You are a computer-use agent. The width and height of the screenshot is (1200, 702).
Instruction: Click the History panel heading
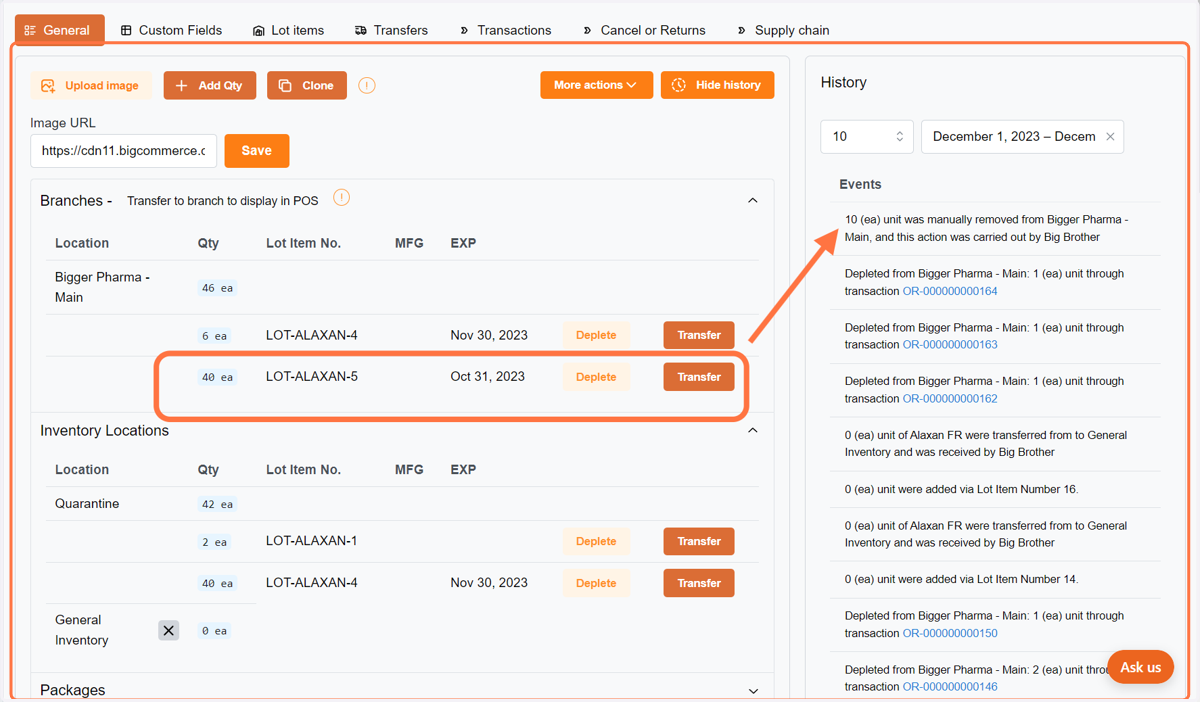coord(844,82)
